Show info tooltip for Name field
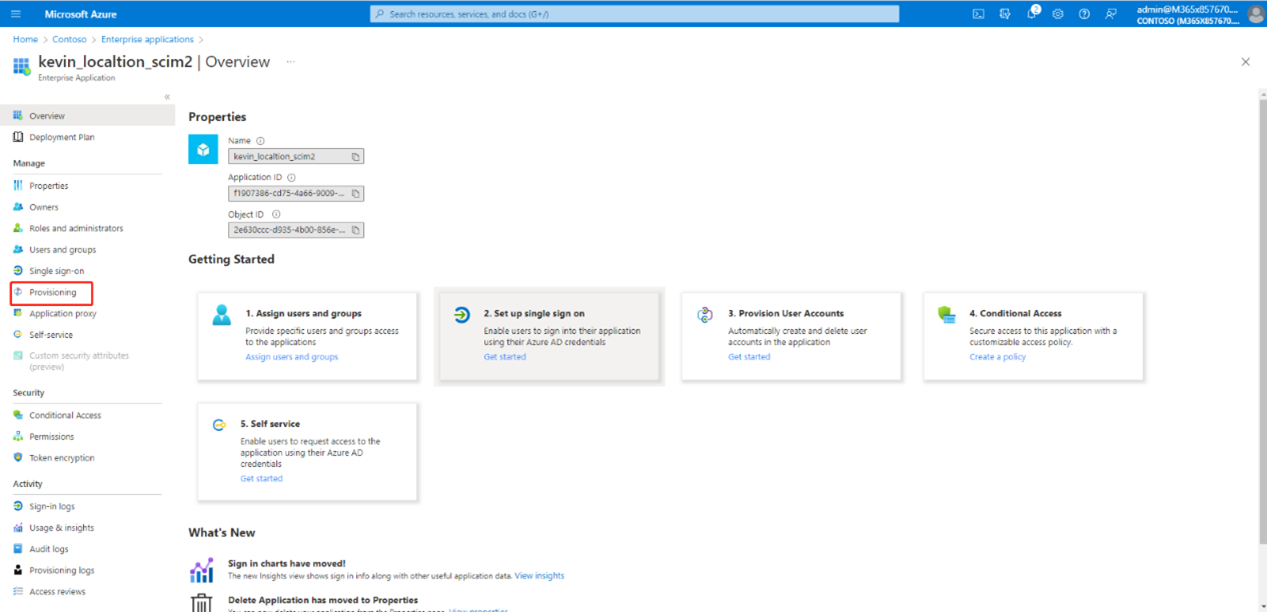This screenshot has height=612, width=1267. (260, 141)
